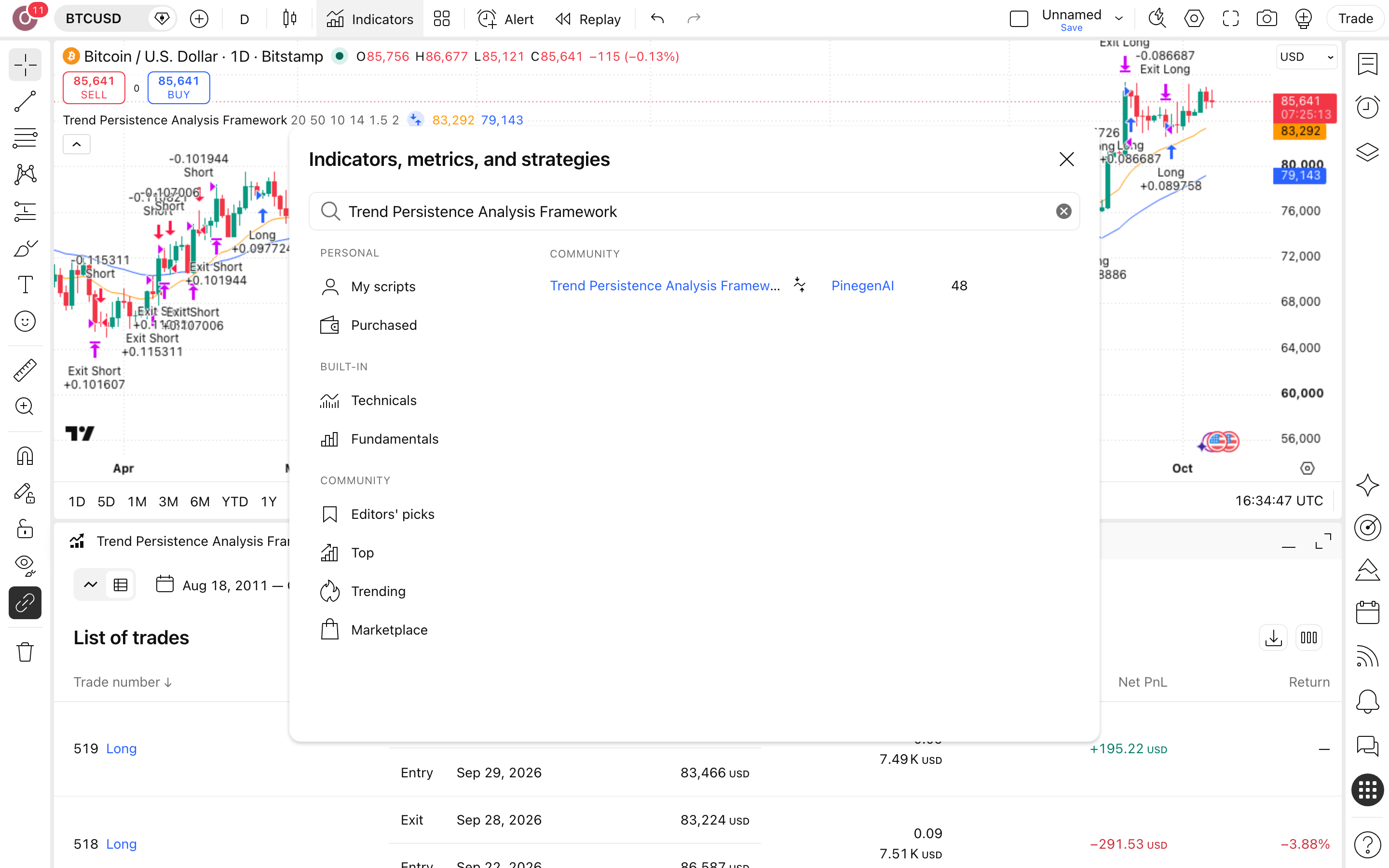This screenshot has width=1389, height=868.
Task: Click the 85,641 BUY button
Action: [178, 87]
